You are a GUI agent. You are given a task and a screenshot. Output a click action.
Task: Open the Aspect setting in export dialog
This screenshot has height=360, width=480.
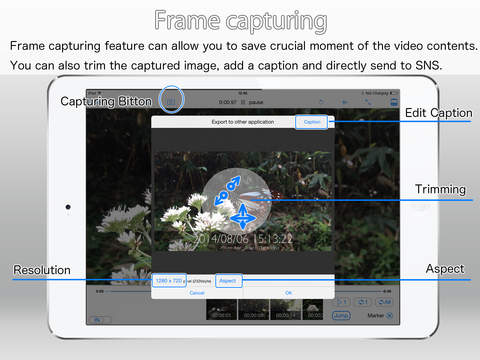pyautogui.click(x=228, y=281)
